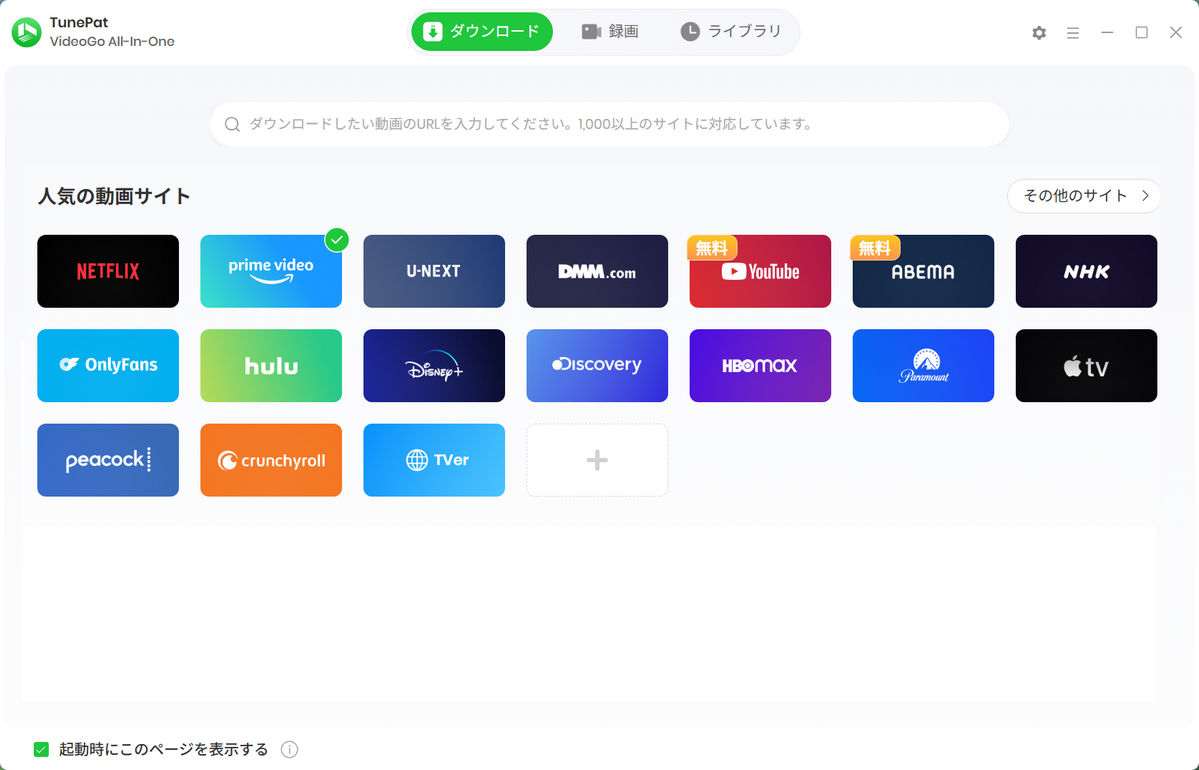Open the Peacock site tile

[108, 460]
